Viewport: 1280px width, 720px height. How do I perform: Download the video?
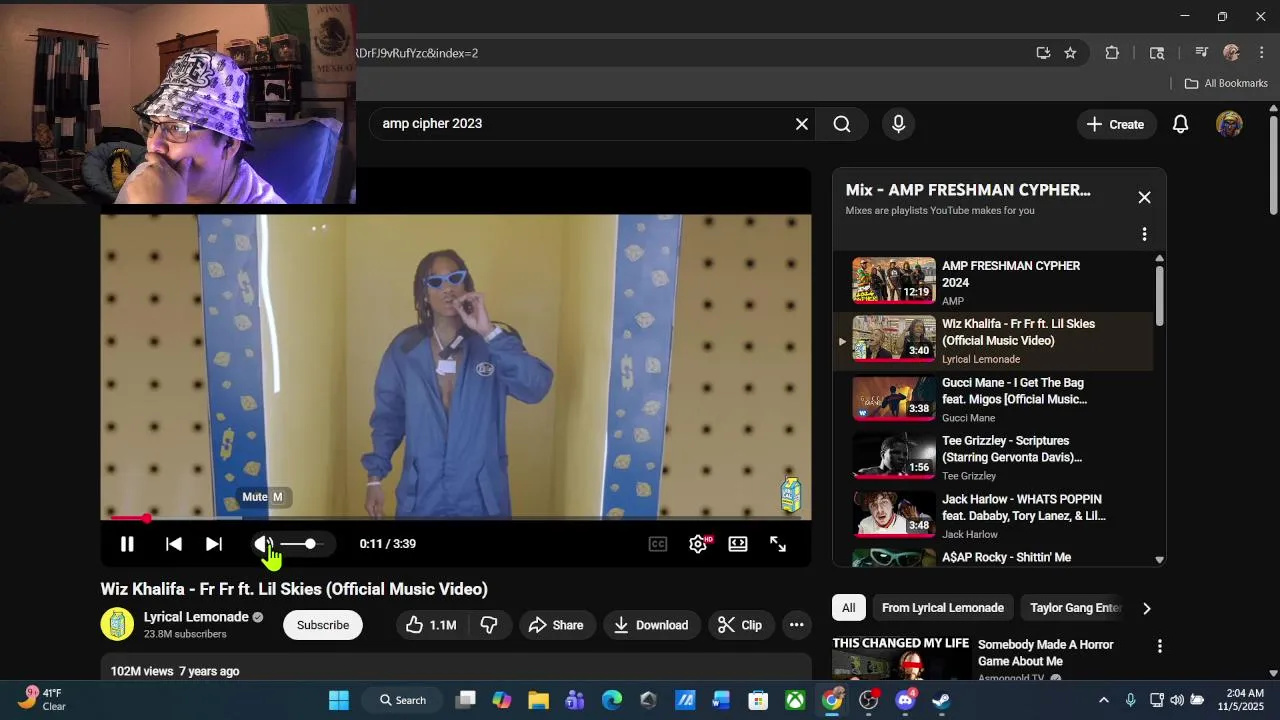coord(651,625)
